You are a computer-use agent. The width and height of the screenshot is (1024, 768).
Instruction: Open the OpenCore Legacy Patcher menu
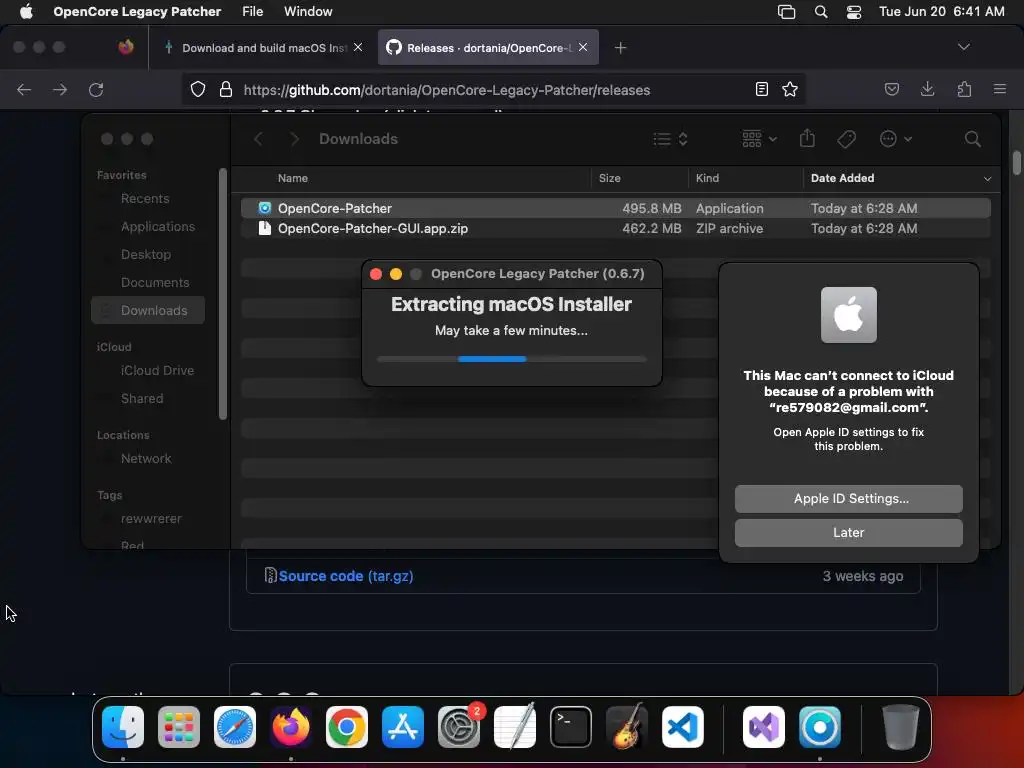point(137,12)
